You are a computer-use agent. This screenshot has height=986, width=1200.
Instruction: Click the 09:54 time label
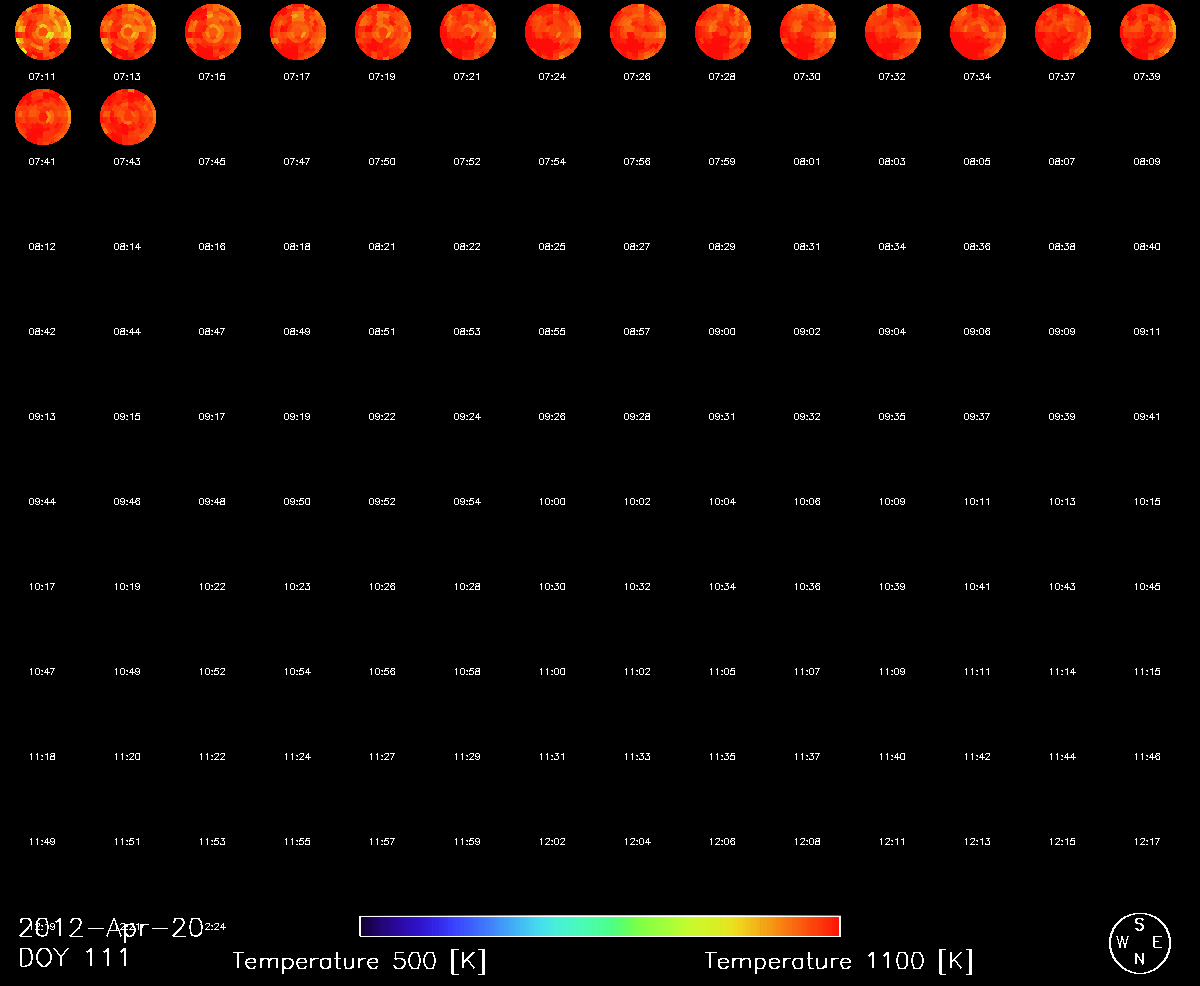coord(467,501)
